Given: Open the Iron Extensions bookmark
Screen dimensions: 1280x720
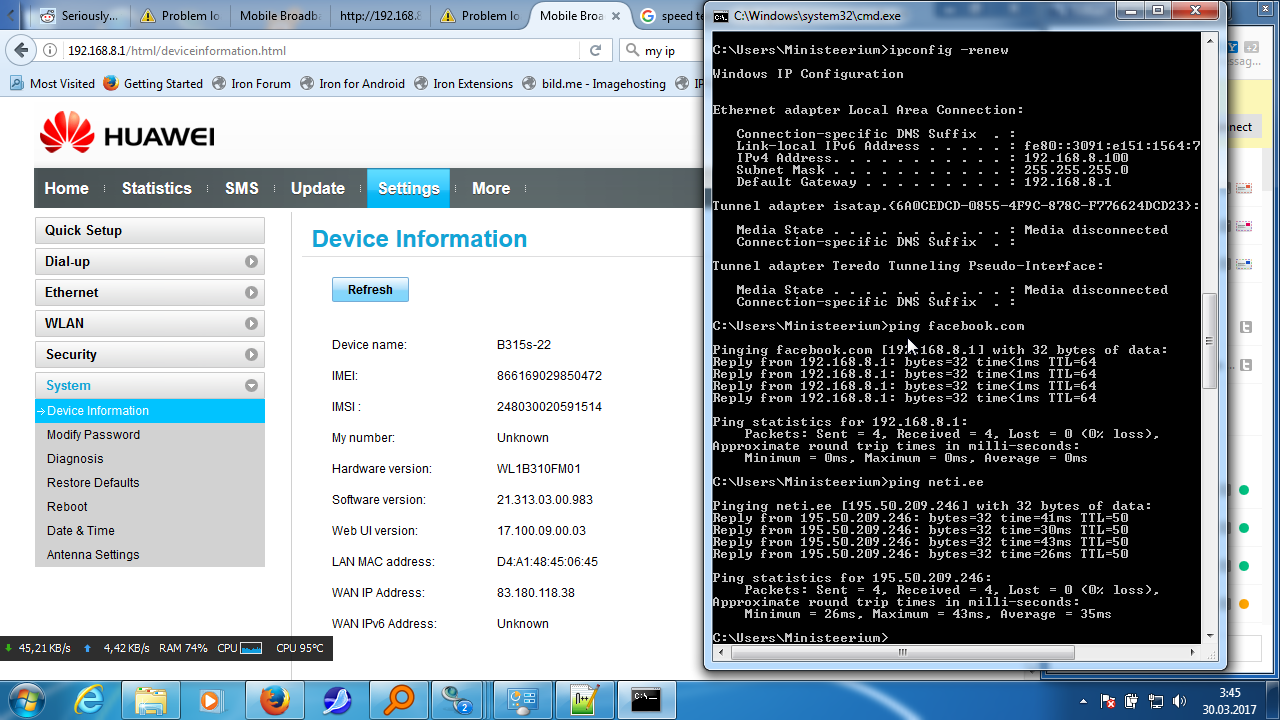Looking at the screenshot, I should click(463, 84).
